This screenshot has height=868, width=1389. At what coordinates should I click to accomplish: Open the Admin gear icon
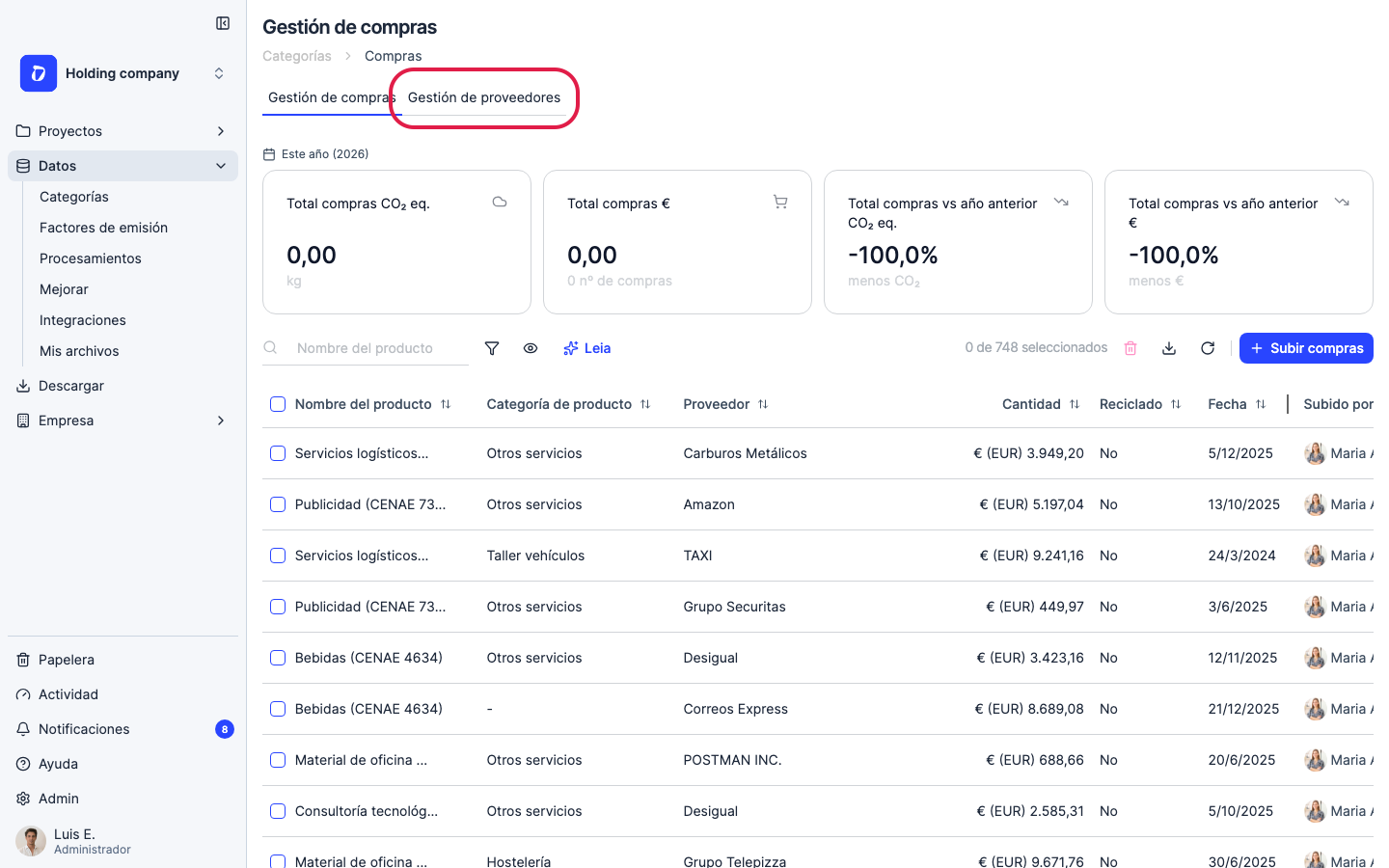(x=23, y=799)
